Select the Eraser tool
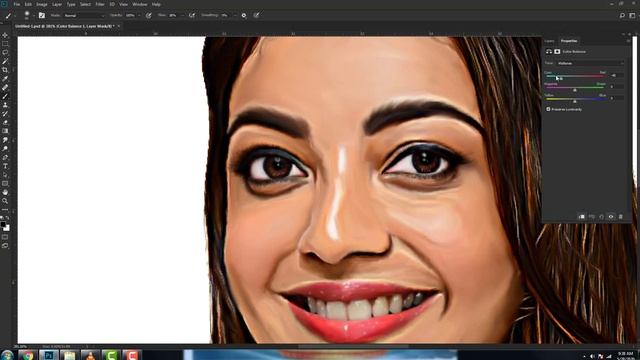The image size is (640, 360). click(5, 122)
